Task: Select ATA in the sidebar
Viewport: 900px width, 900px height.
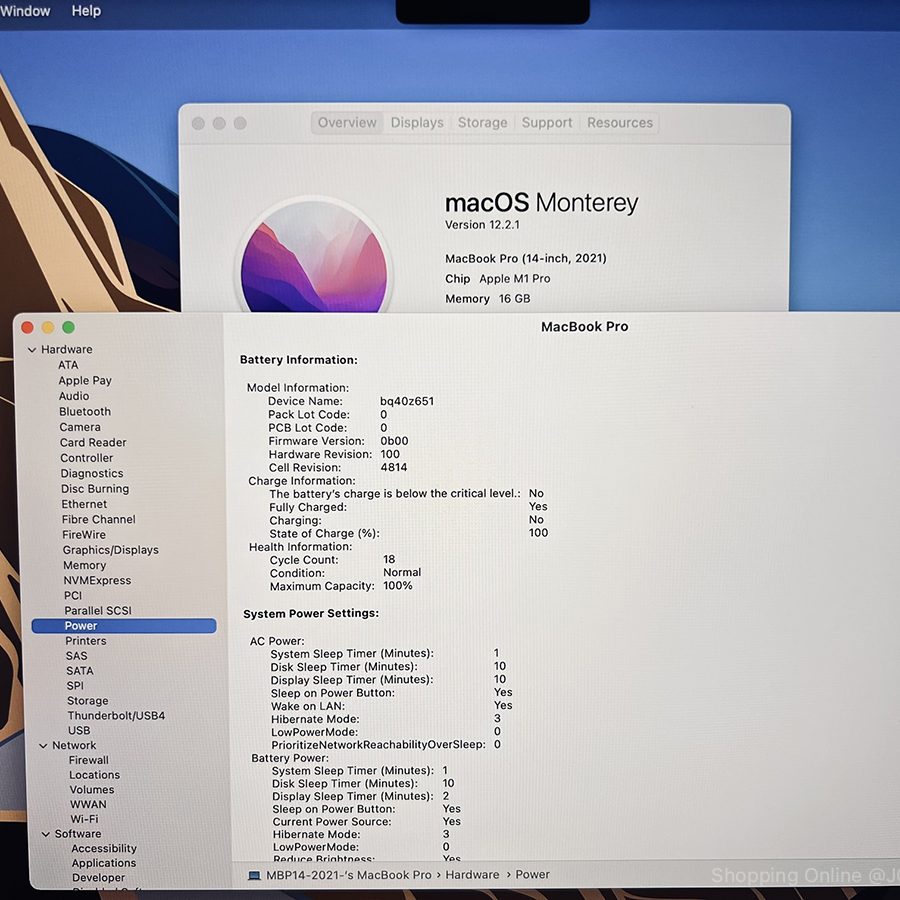Action: [x=68, y=365]
